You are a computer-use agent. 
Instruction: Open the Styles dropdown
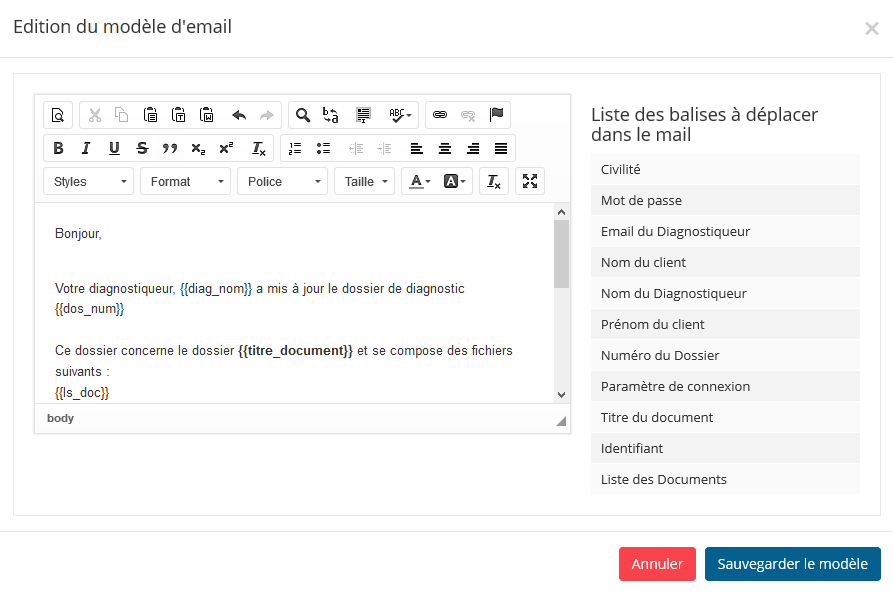pos(88,182)
